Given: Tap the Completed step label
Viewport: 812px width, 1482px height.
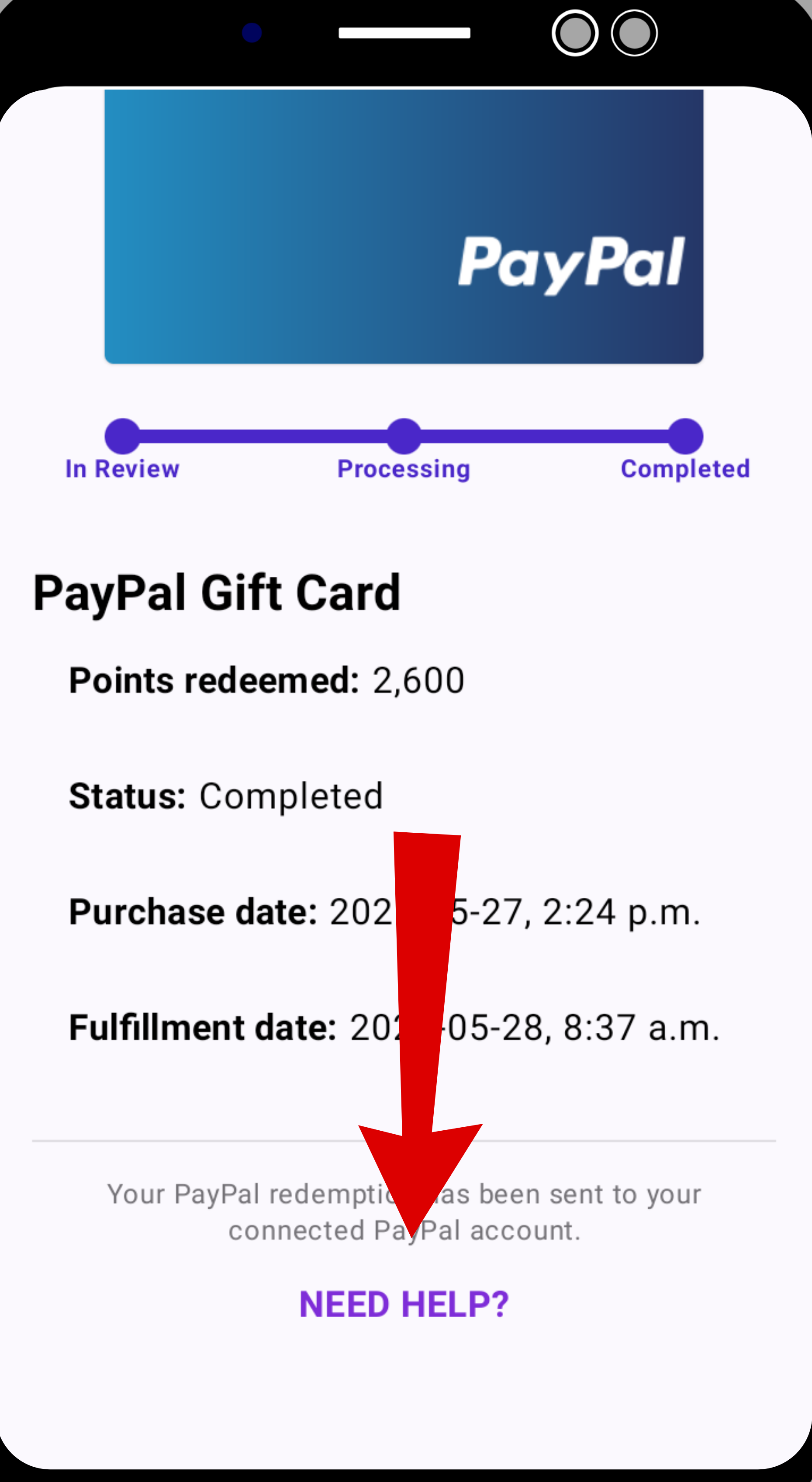Looking at the screenshot, I should pyautogui.click(x=685, y=469).
